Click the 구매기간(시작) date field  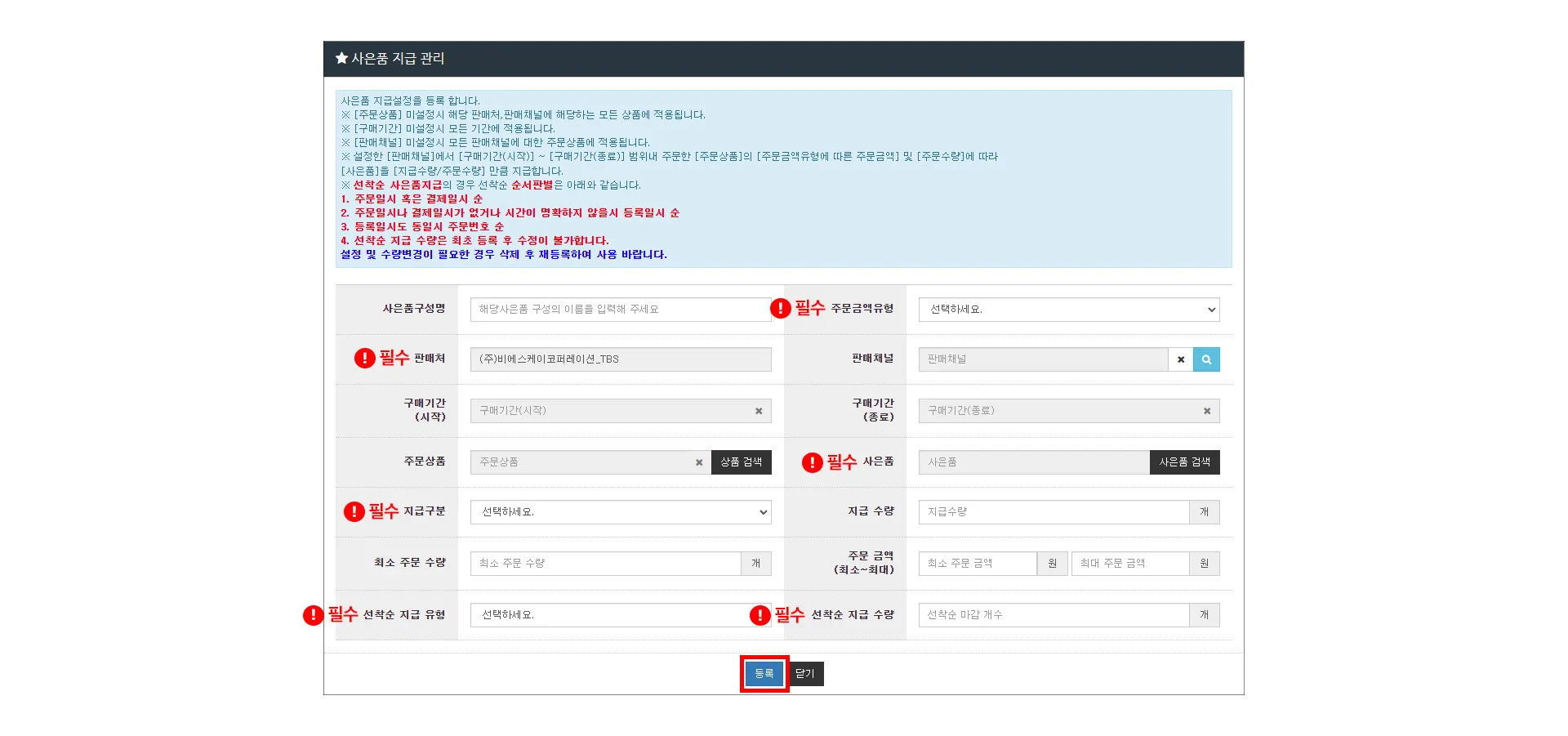pyautogui.click(x=621, y=411)
